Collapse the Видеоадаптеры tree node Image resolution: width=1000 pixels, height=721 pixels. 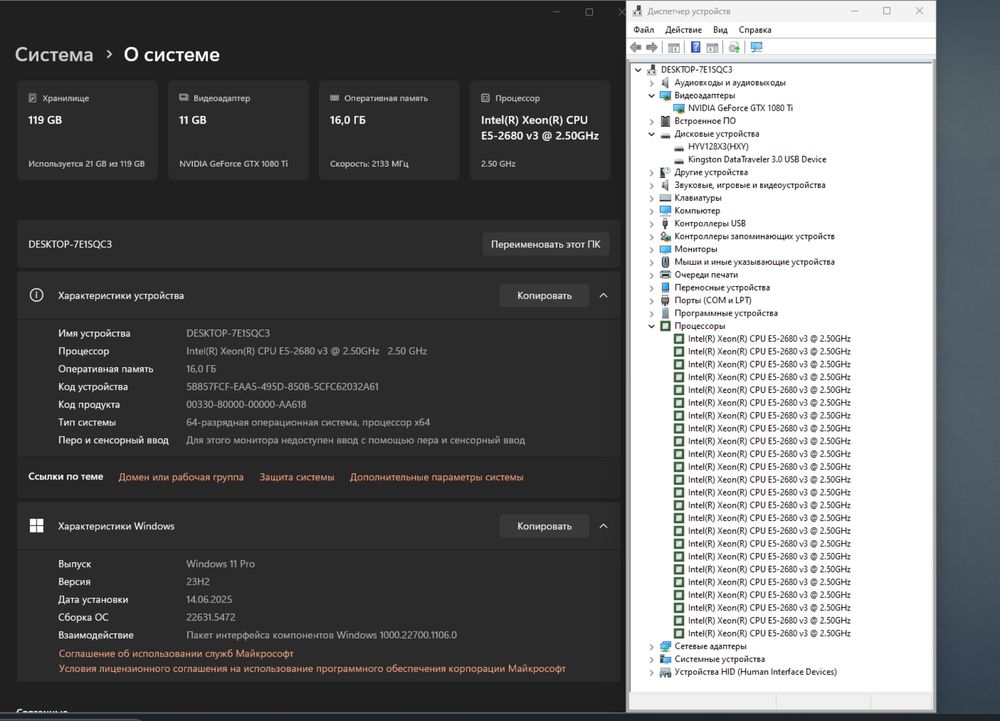click(x=652, y=96)
